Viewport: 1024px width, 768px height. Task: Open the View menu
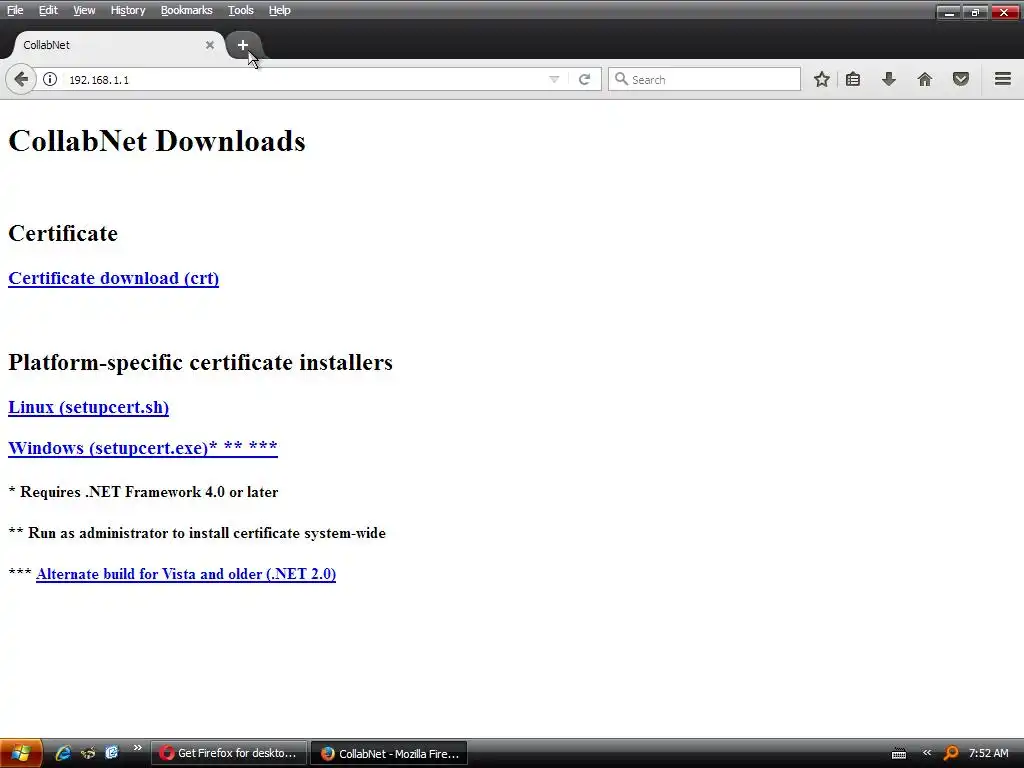[x=84, y=10]
